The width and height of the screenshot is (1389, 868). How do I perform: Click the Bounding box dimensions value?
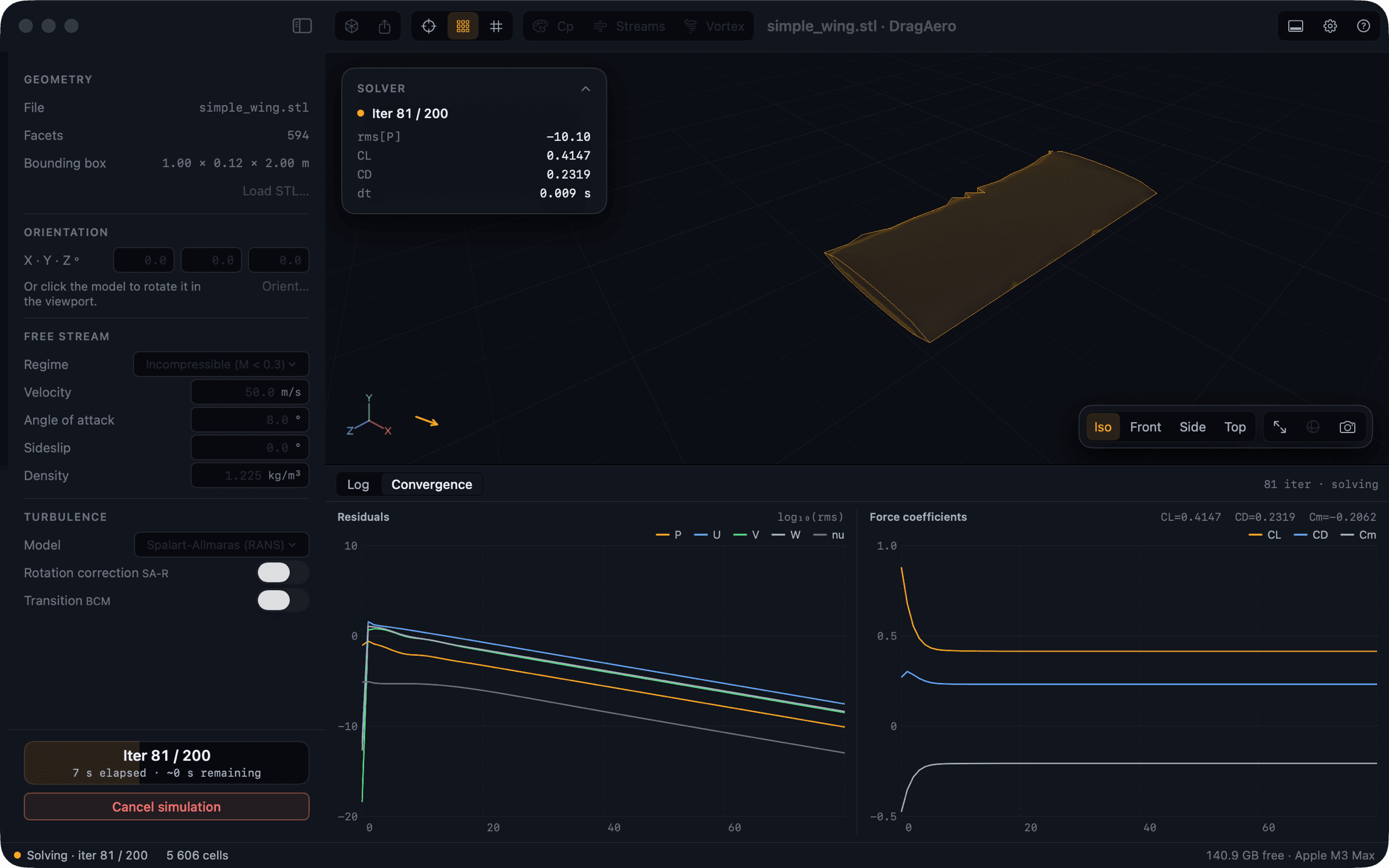pyautogui.click(x=235, y=163)
